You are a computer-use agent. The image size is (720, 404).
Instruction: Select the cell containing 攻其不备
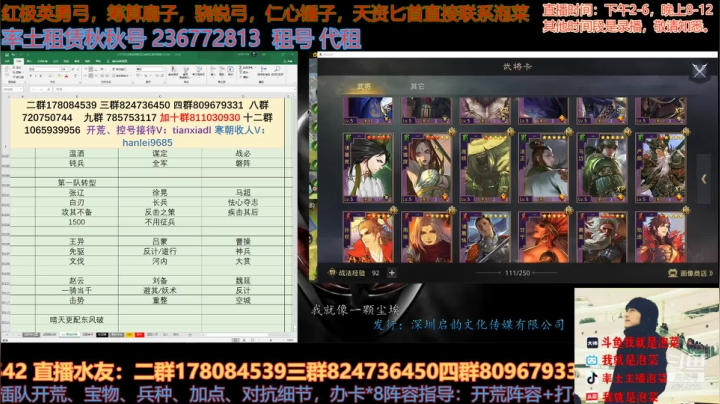click(77, 212)
